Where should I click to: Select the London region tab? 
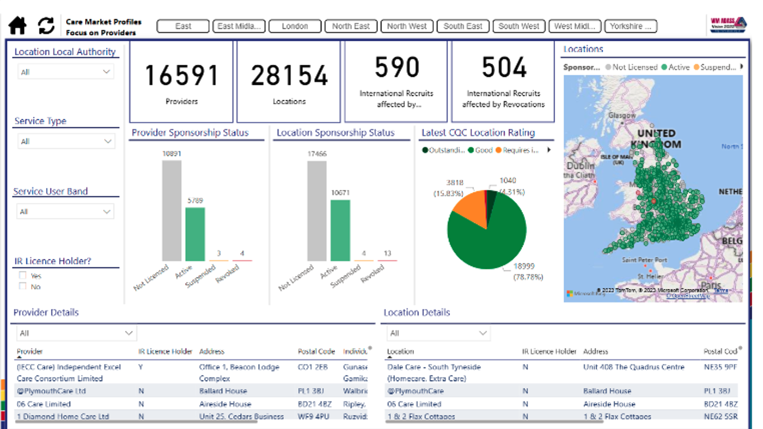click(x=295, y=26)
